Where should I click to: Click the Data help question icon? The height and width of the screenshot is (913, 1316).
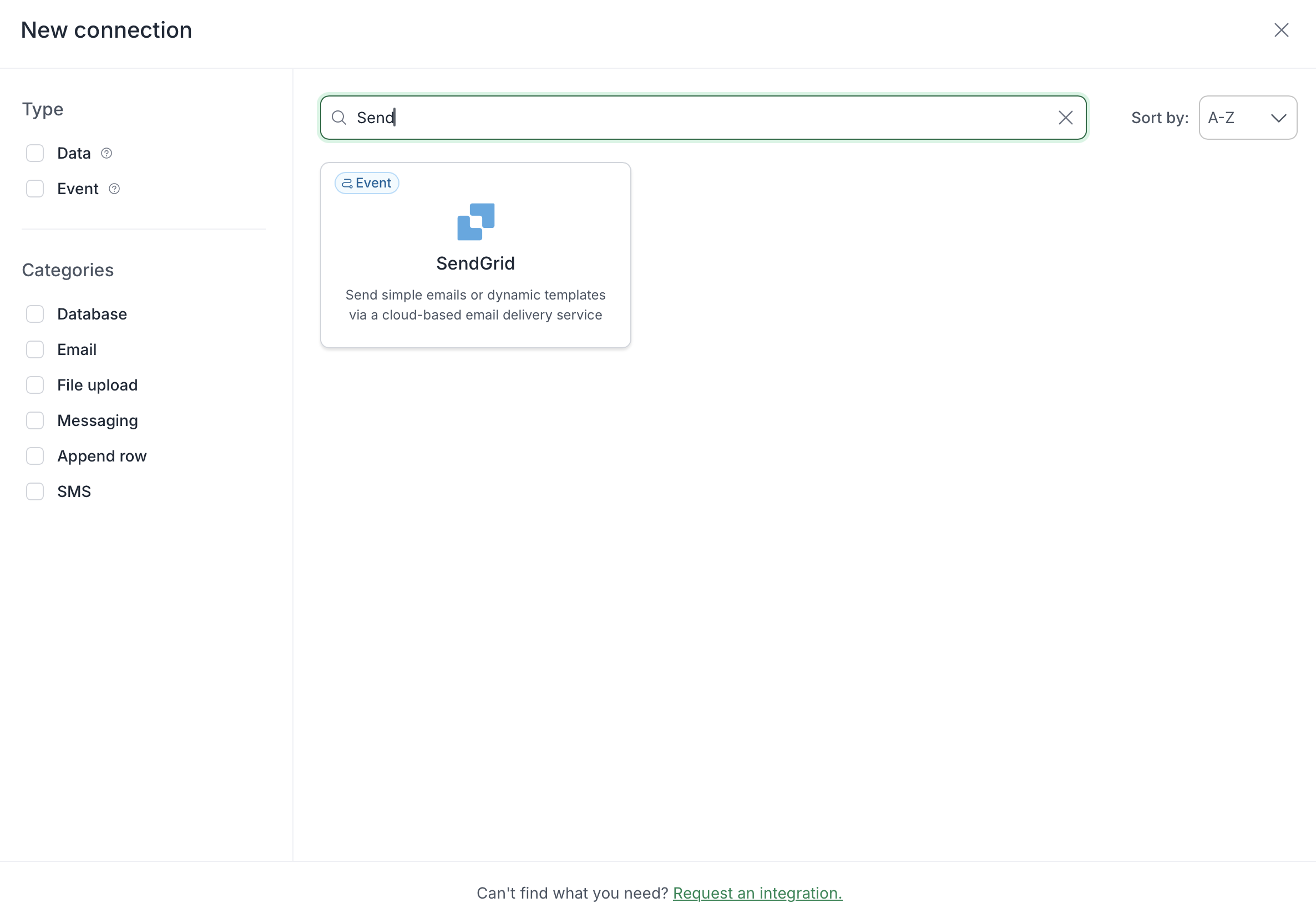(x=107, y=153)
